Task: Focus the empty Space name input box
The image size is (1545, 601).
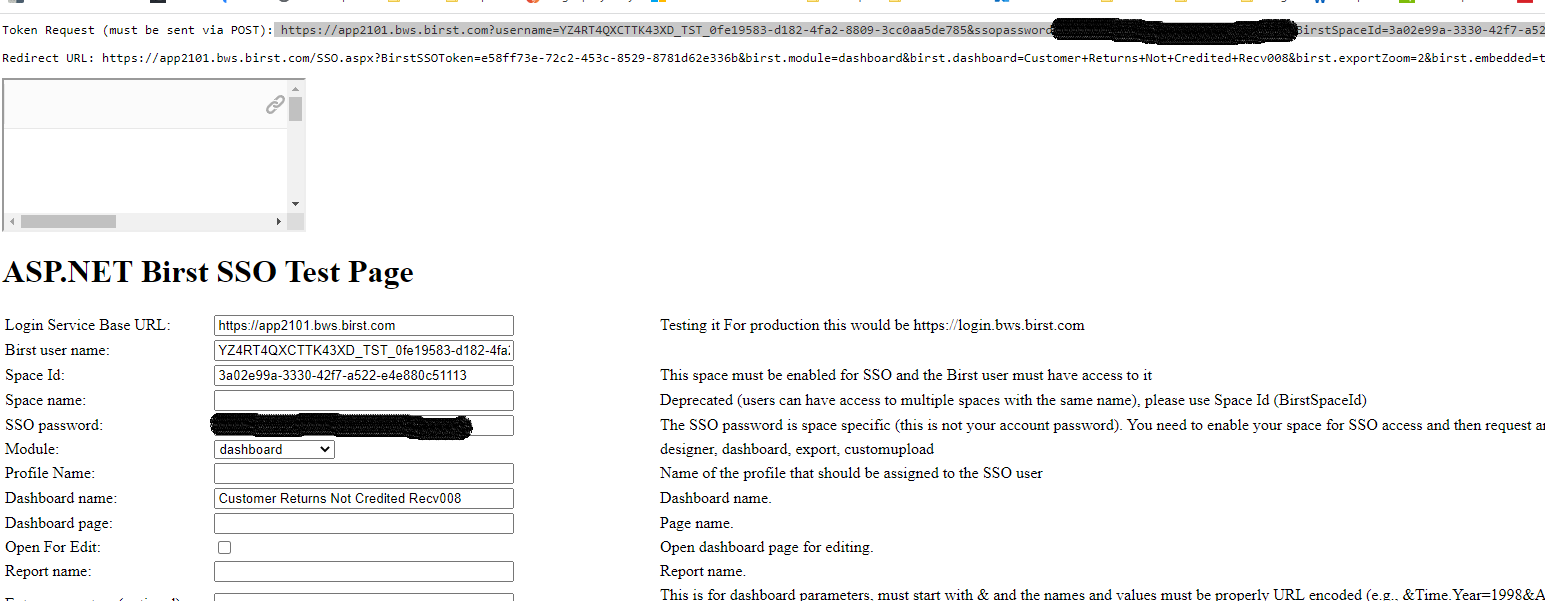Action: click(x=364, y=400)
